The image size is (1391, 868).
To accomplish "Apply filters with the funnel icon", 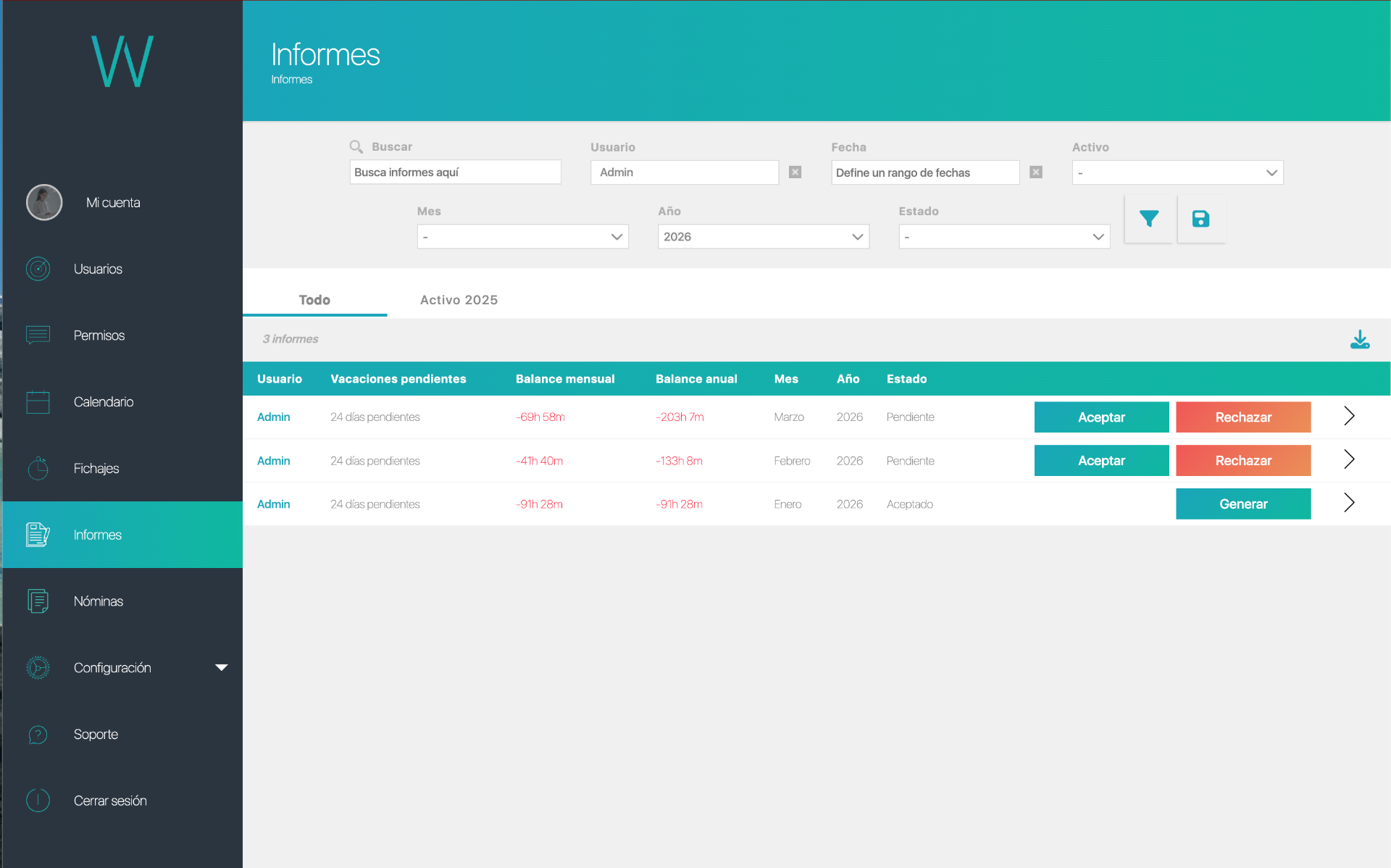I will click(x=1149, y=219).
